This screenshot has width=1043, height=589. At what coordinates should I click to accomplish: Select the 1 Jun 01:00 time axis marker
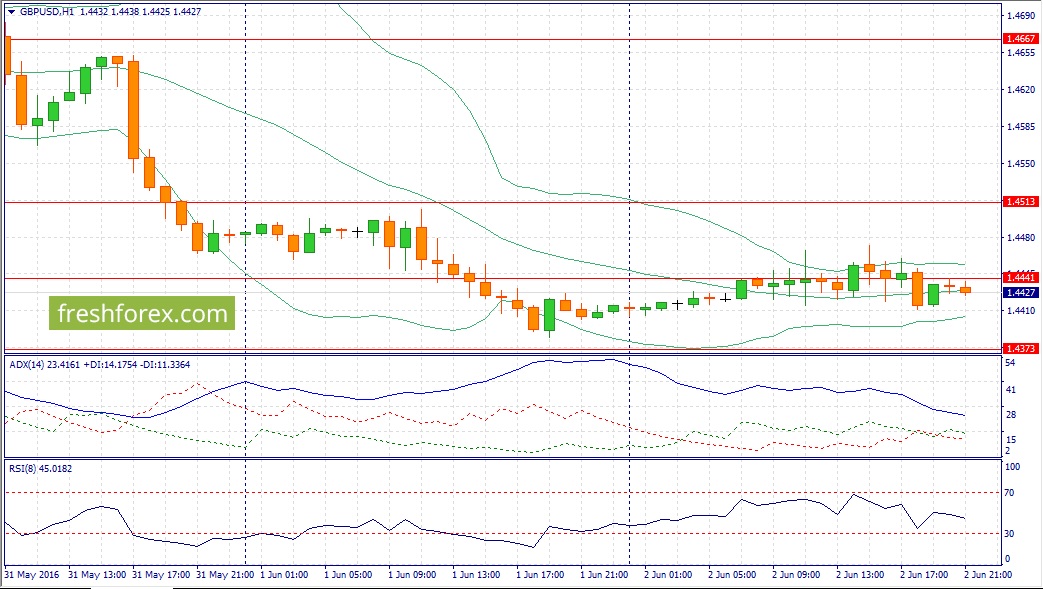(x=284, y=574)
